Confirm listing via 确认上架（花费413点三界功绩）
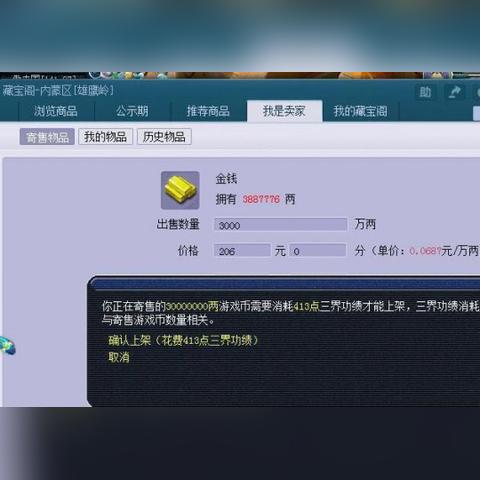The width and height of the screenshot is (480, 480). pos(183,340)
